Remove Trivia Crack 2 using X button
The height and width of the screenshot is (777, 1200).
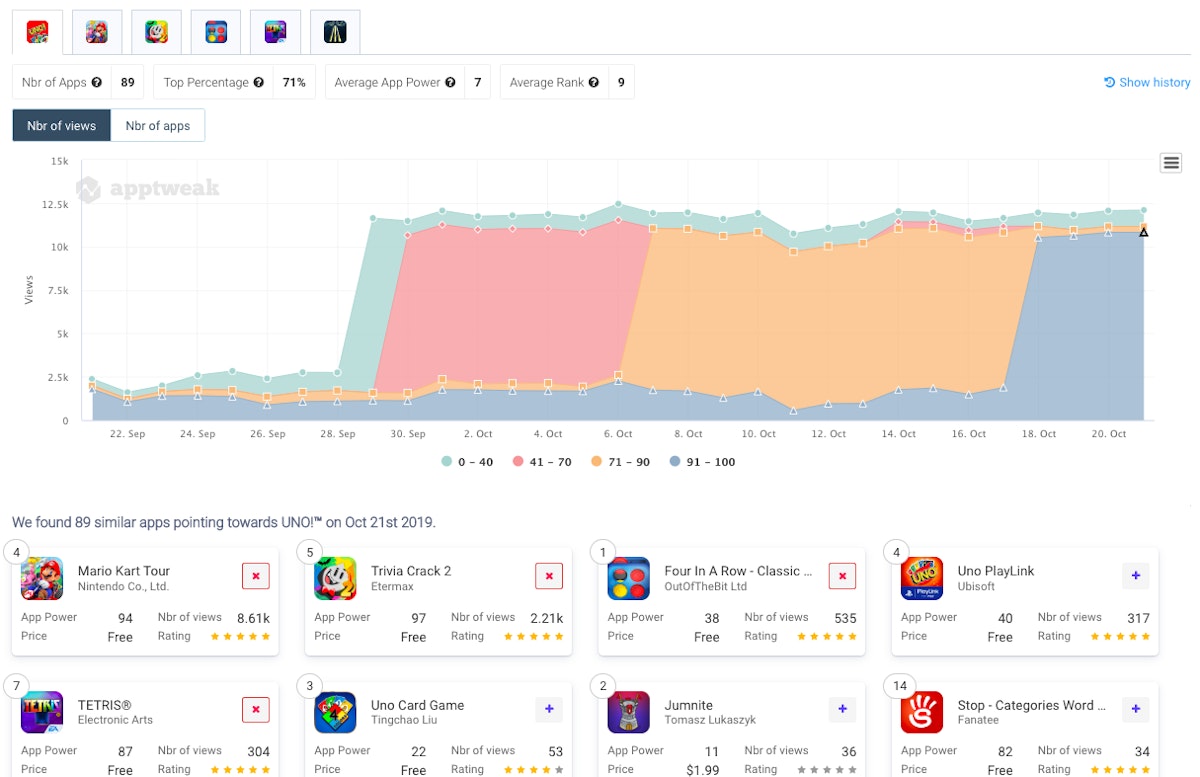(548, 576)
